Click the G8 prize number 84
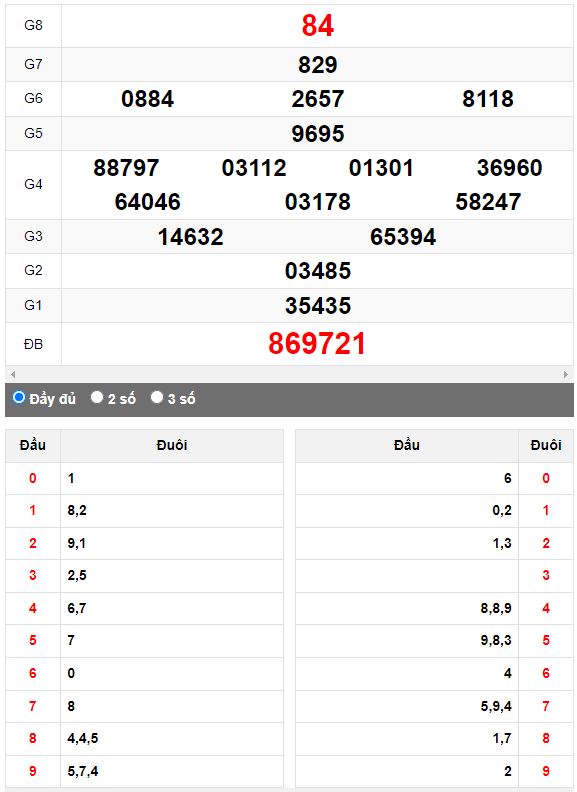 318,25
